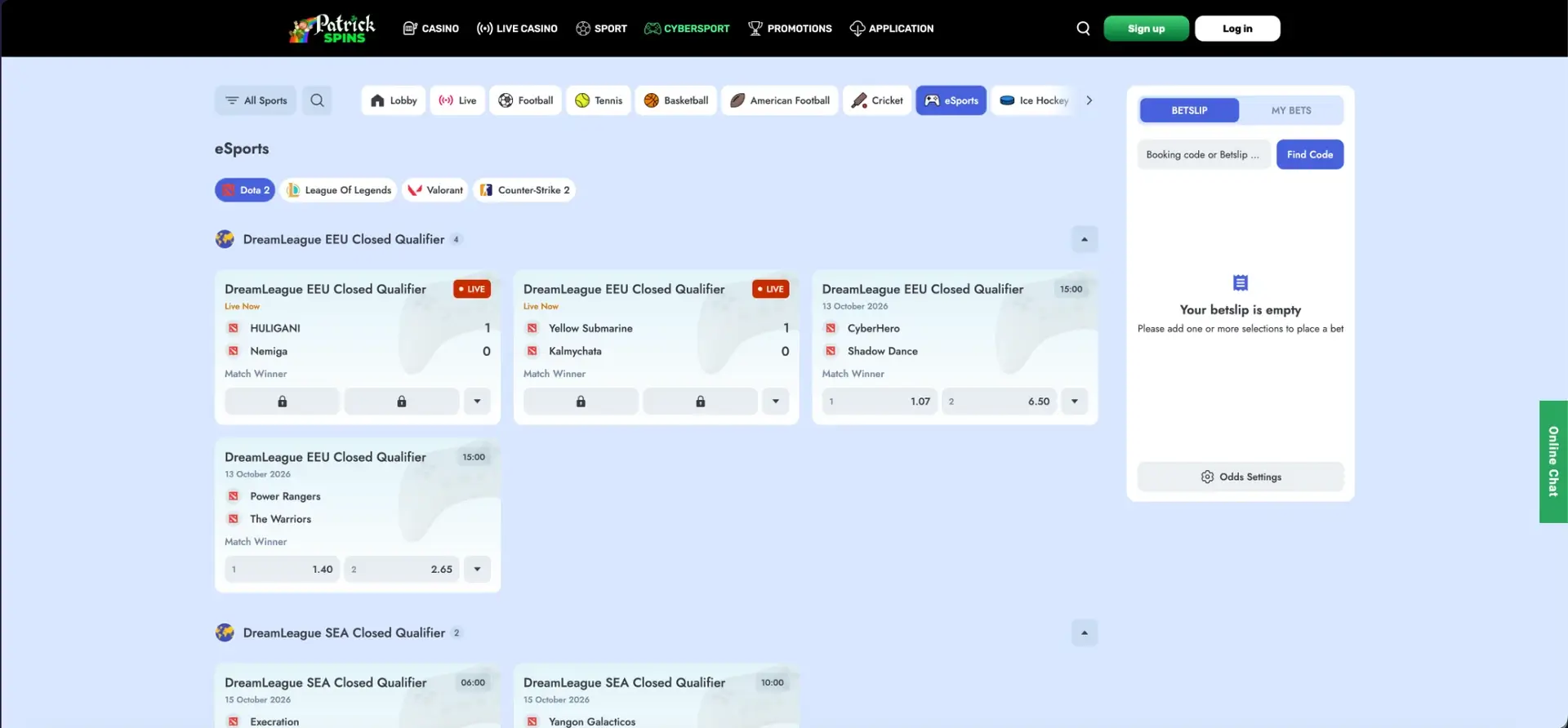
Task: Open the CASINO menu item
Action: [x=431, y=29]
